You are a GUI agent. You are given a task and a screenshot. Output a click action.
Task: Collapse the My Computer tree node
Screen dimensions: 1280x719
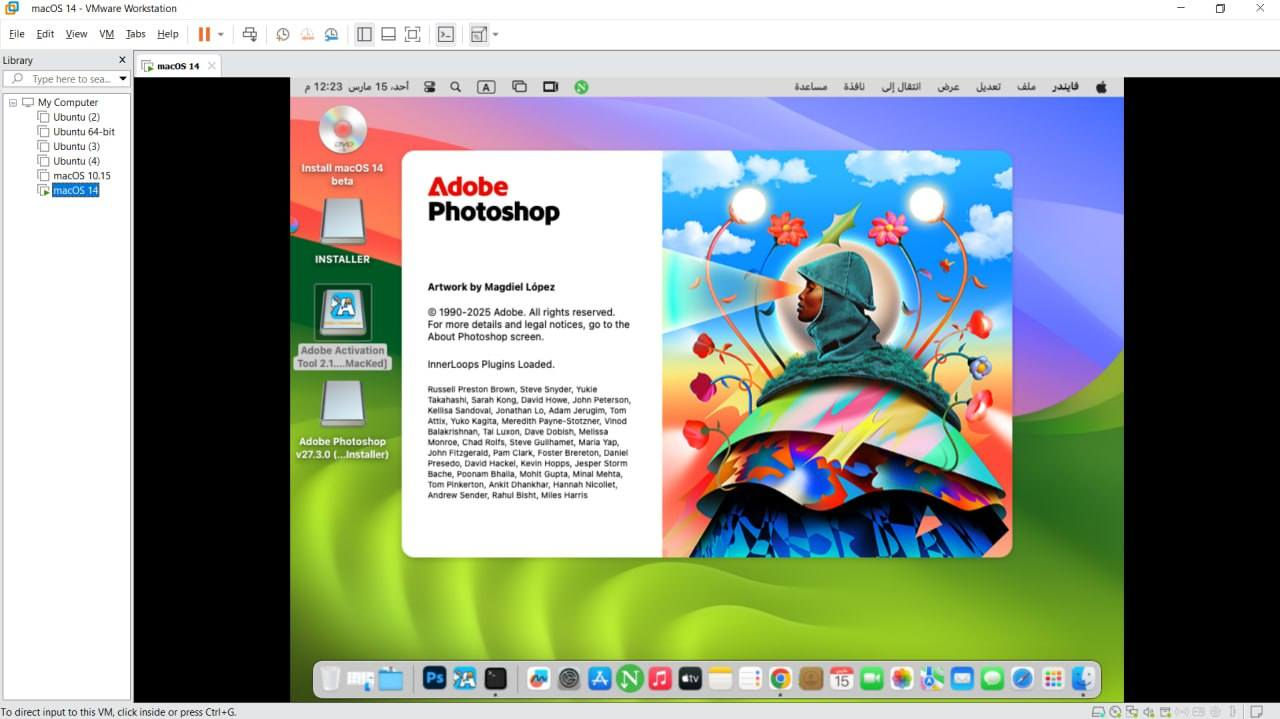tap(13, 102)
